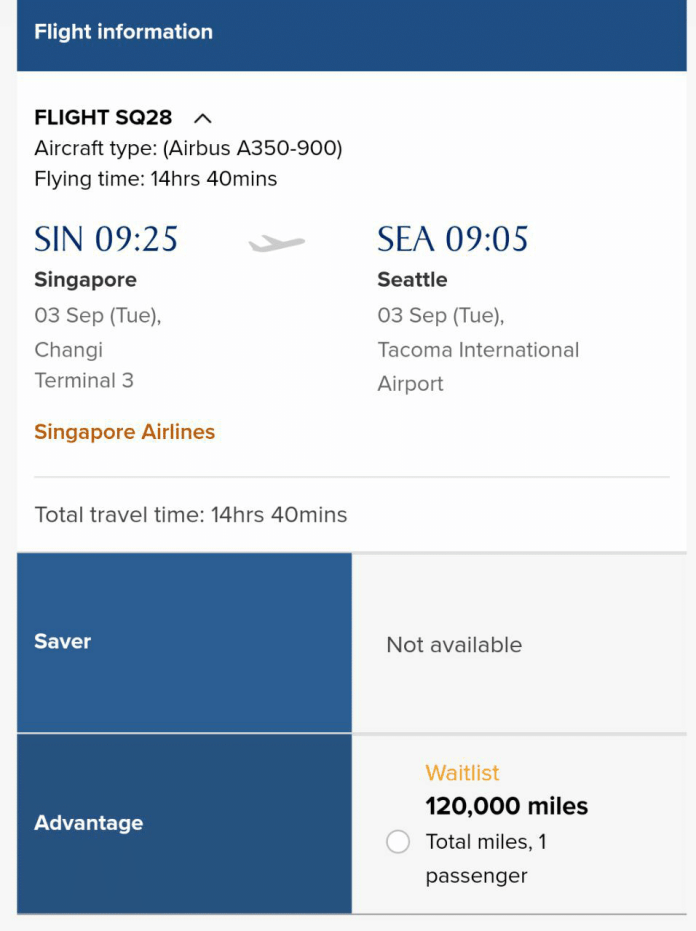Click the Seattle destination name
696x931 pixels.
(x=412, y=280)
